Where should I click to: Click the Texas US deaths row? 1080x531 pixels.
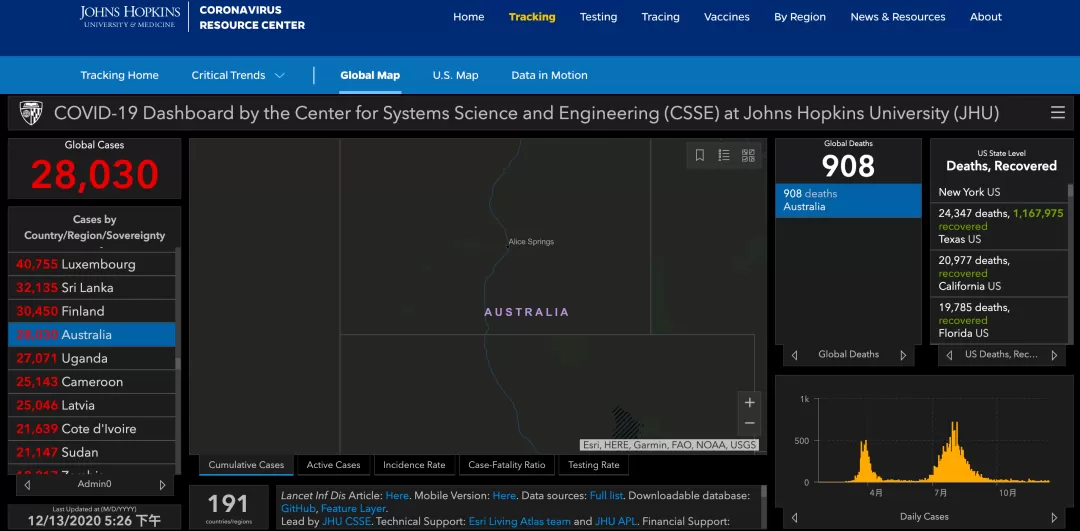(999, 227)
